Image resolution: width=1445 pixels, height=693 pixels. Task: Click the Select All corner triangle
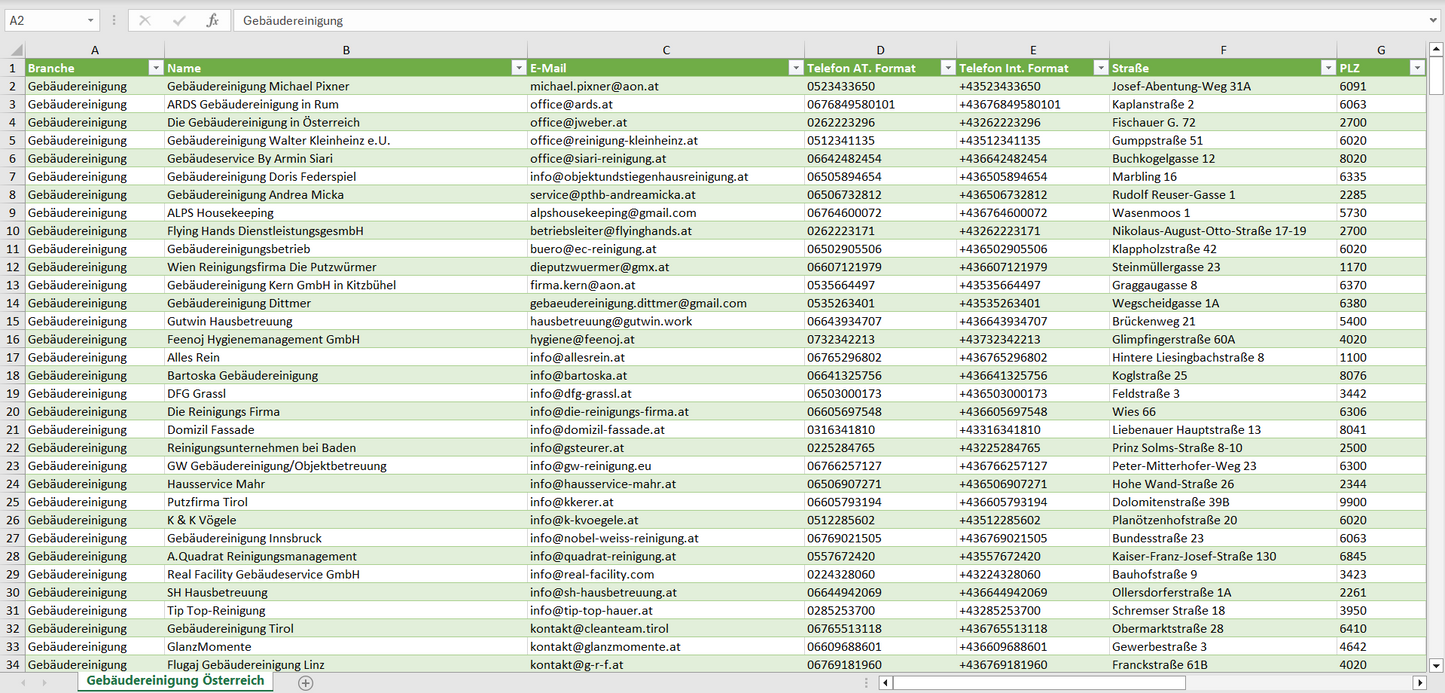point(15,50)
